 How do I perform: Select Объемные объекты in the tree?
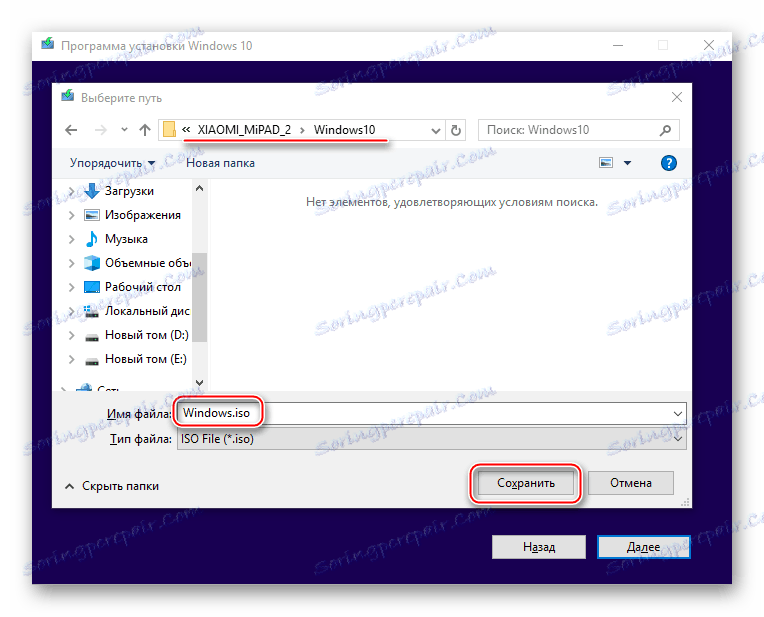tap(148, 263)
